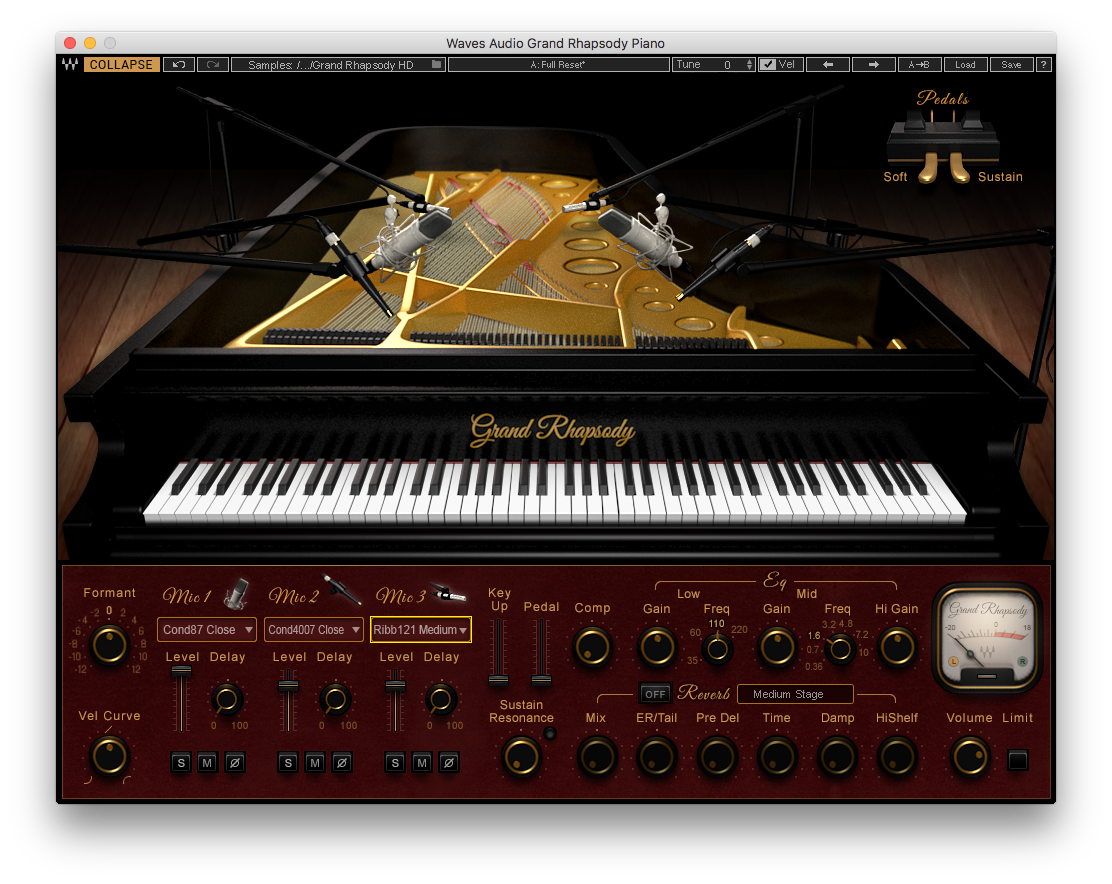Open Mic 2 Cond4007 Close dropdown
The image size is (1112, 884).
314,630
